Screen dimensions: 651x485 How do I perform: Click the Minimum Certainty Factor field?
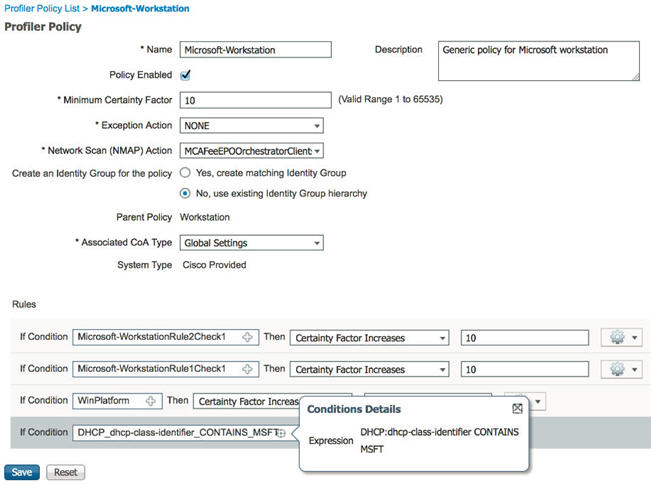tap(255, 100)
